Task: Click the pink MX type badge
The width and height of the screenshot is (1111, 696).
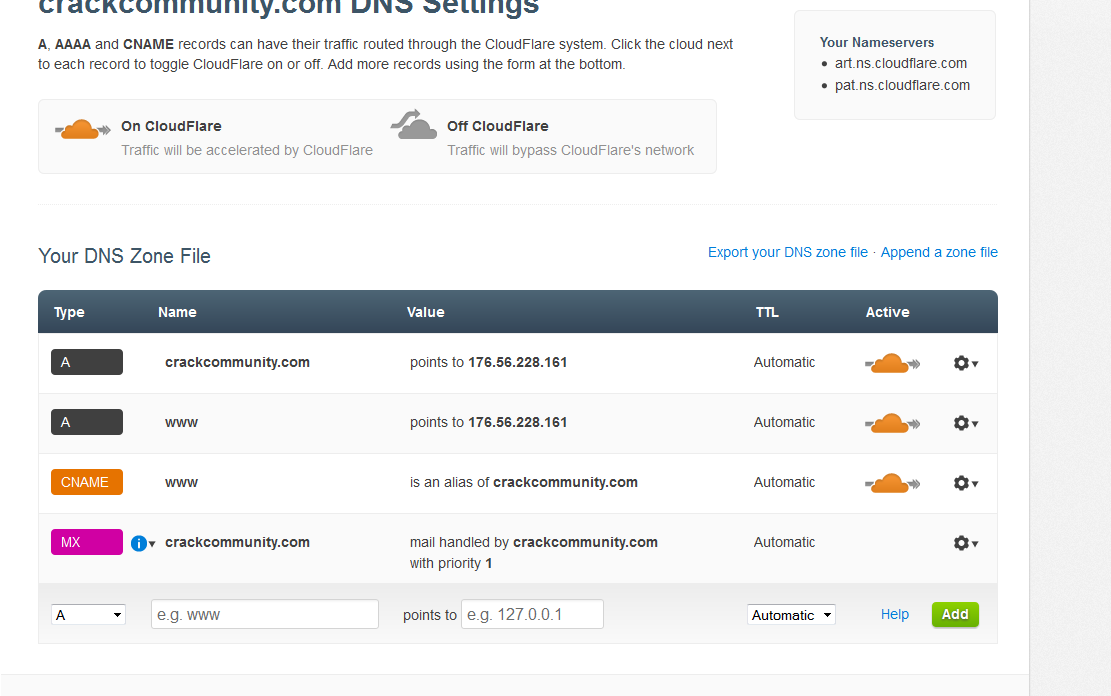Action: (x=86, y=542)
